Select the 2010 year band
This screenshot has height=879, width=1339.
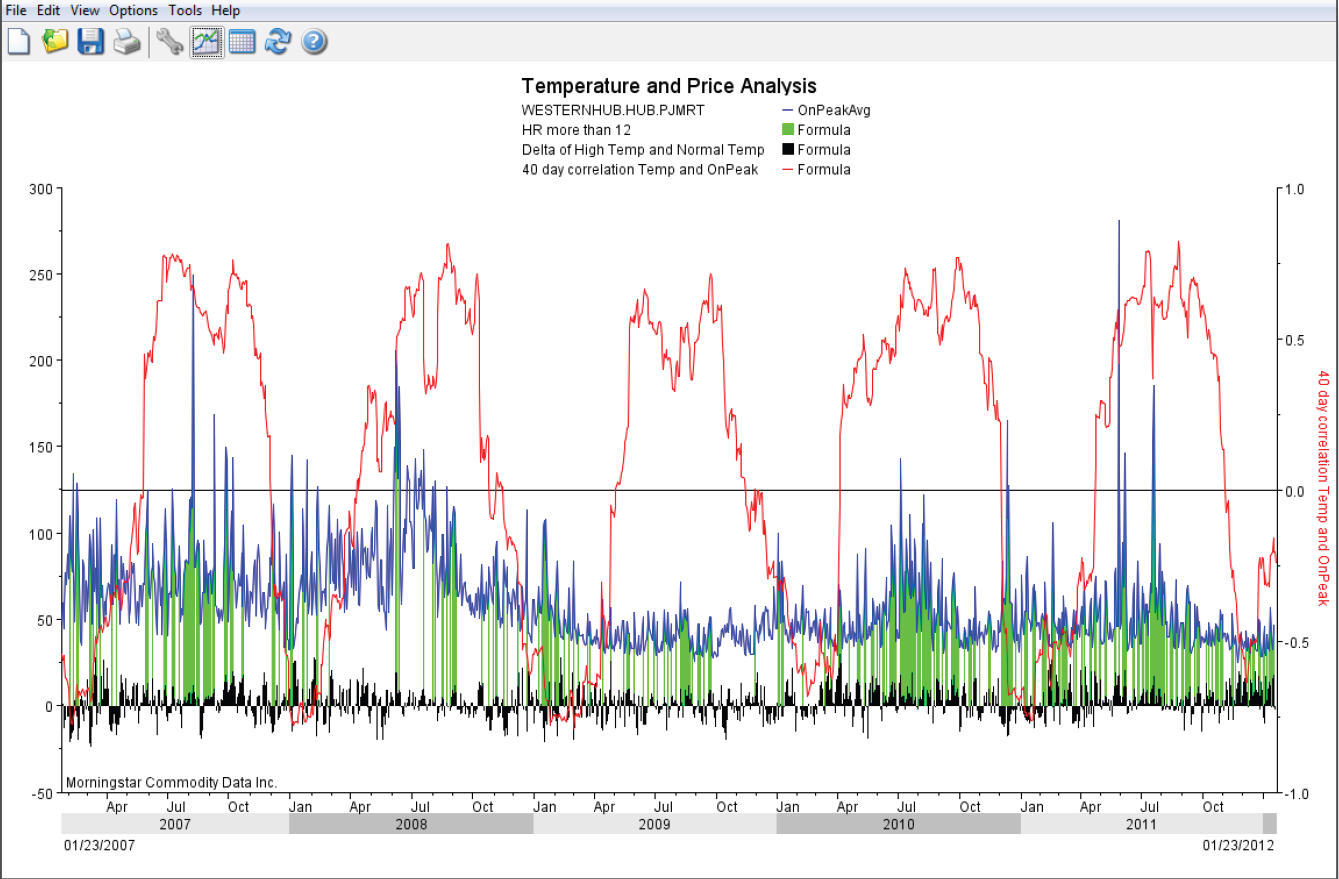pos(898,824)
